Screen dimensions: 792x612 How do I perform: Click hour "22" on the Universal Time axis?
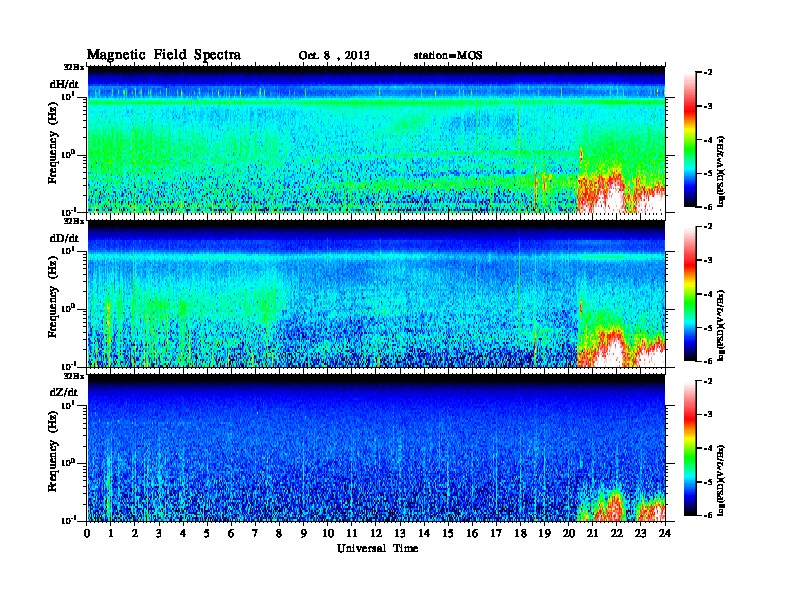pyautogui.click(x=616, y=533)
